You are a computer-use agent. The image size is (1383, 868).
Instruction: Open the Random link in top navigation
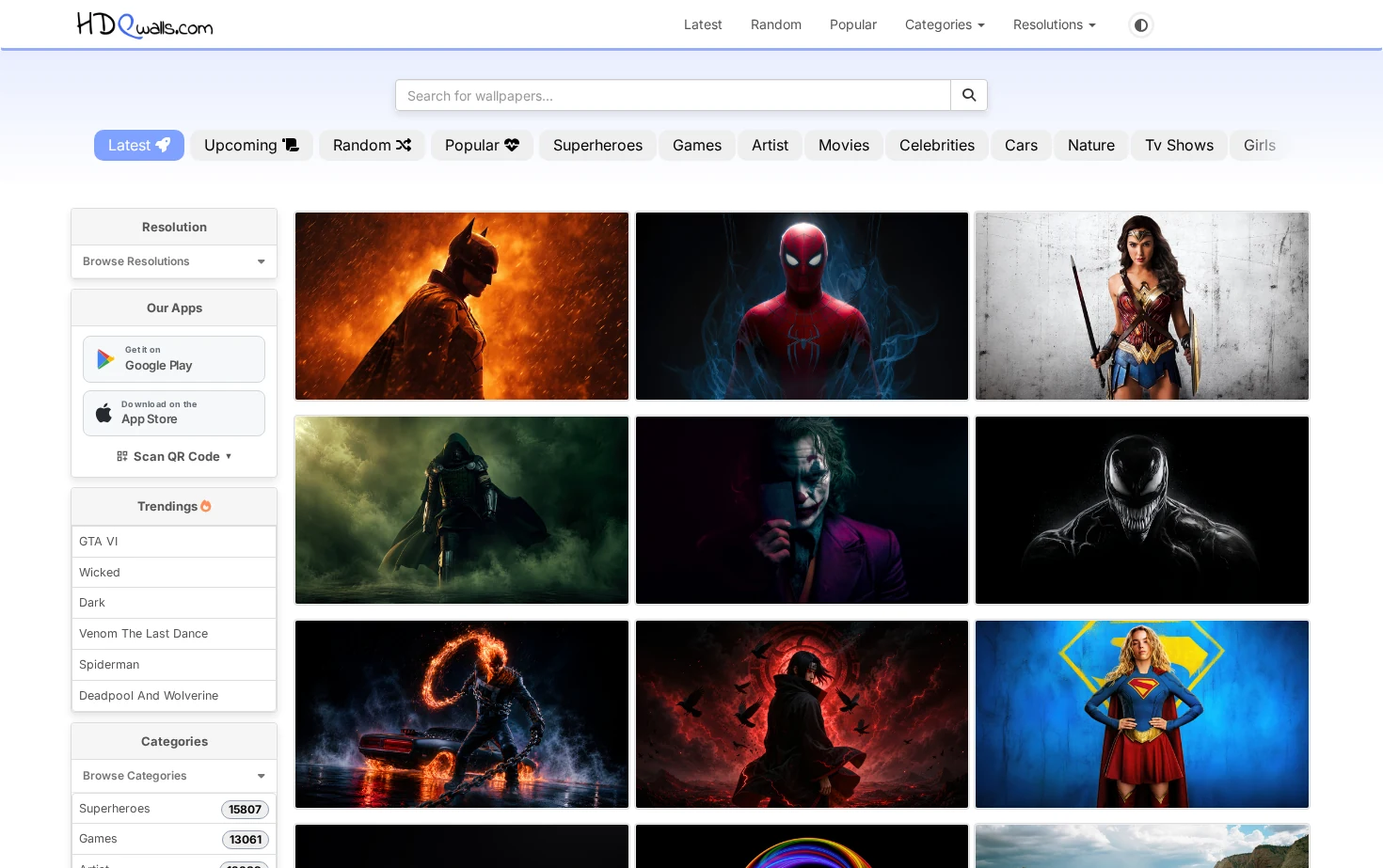coord(776,24)
